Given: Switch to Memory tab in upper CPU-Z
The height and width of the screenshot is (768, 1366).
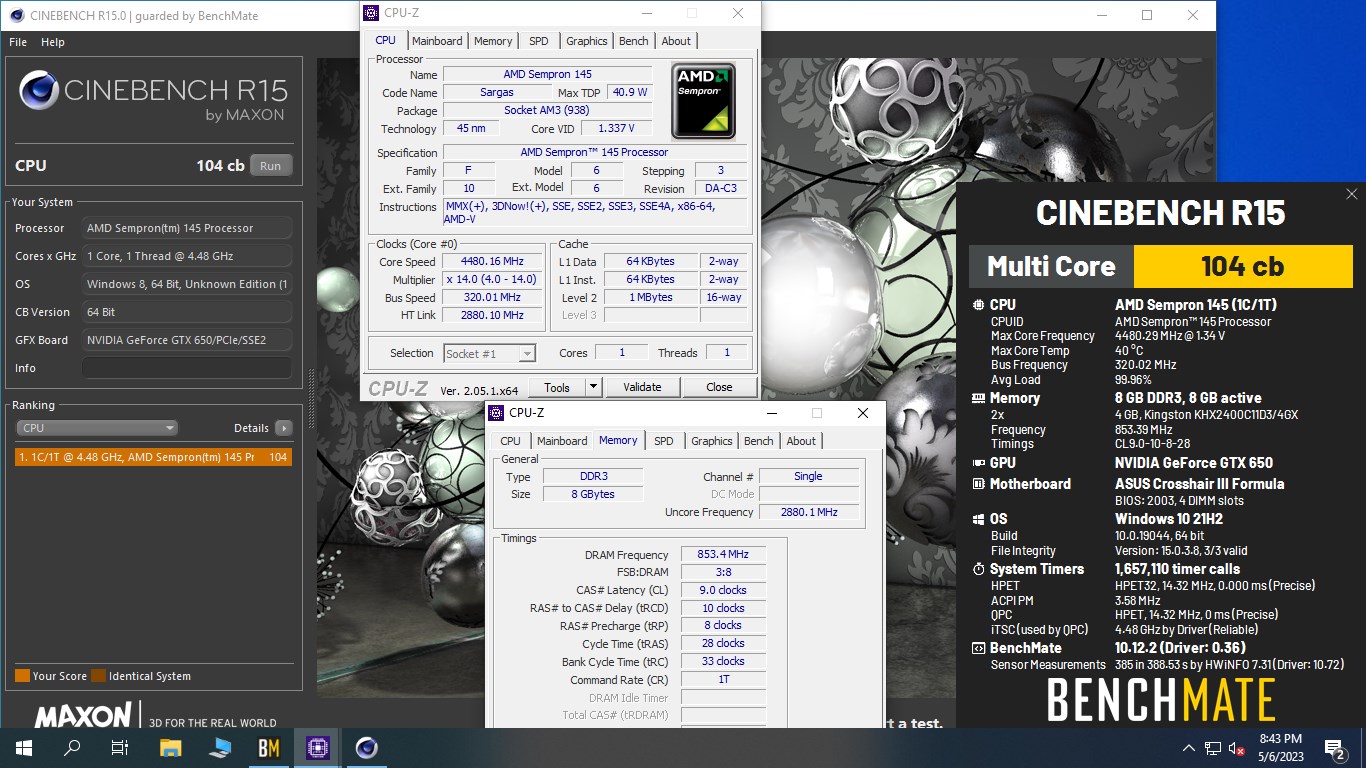Looking at the screenshot, I should coord(493,41).
